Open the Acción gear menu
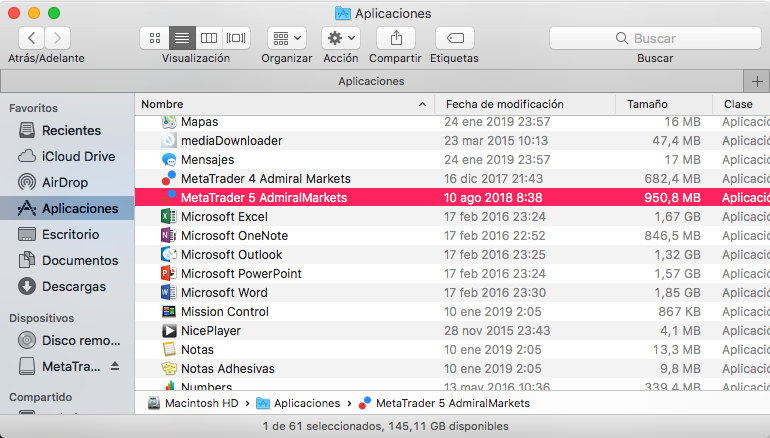This screenshot has width=770, height=438. (x=341, y=38)
